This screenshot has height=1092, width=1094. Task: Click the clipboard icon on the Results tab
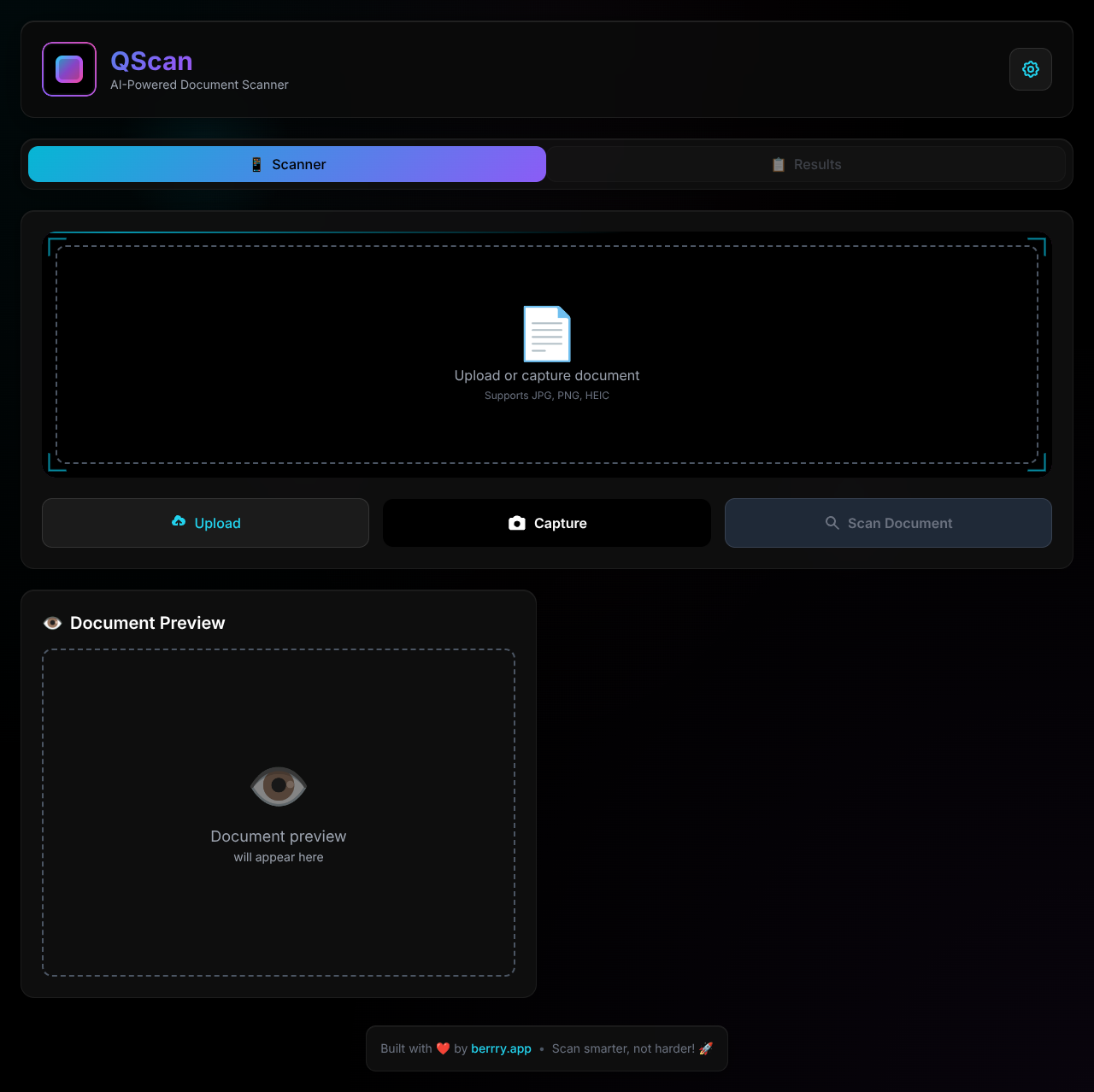click(779, 164)
